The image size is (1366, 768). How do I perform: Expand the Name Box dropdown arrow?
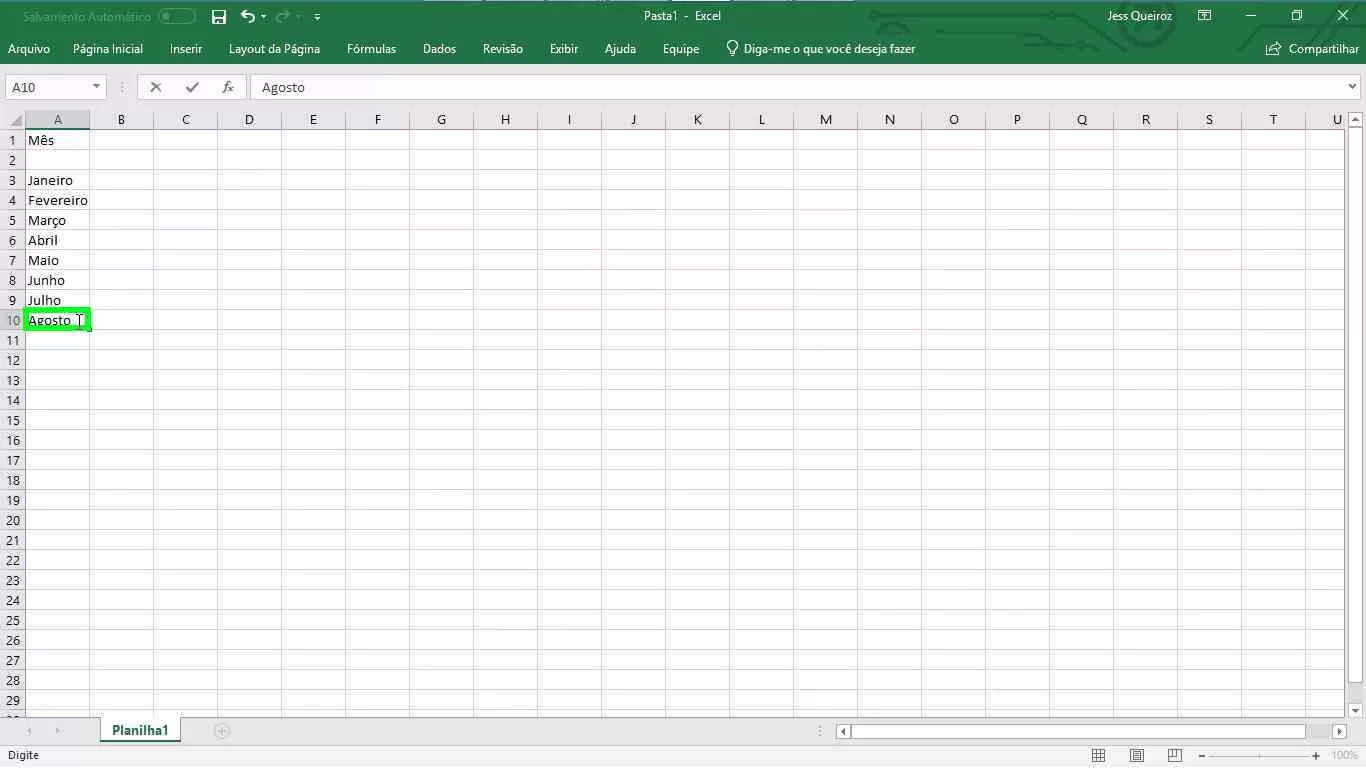tap(97, 87)
